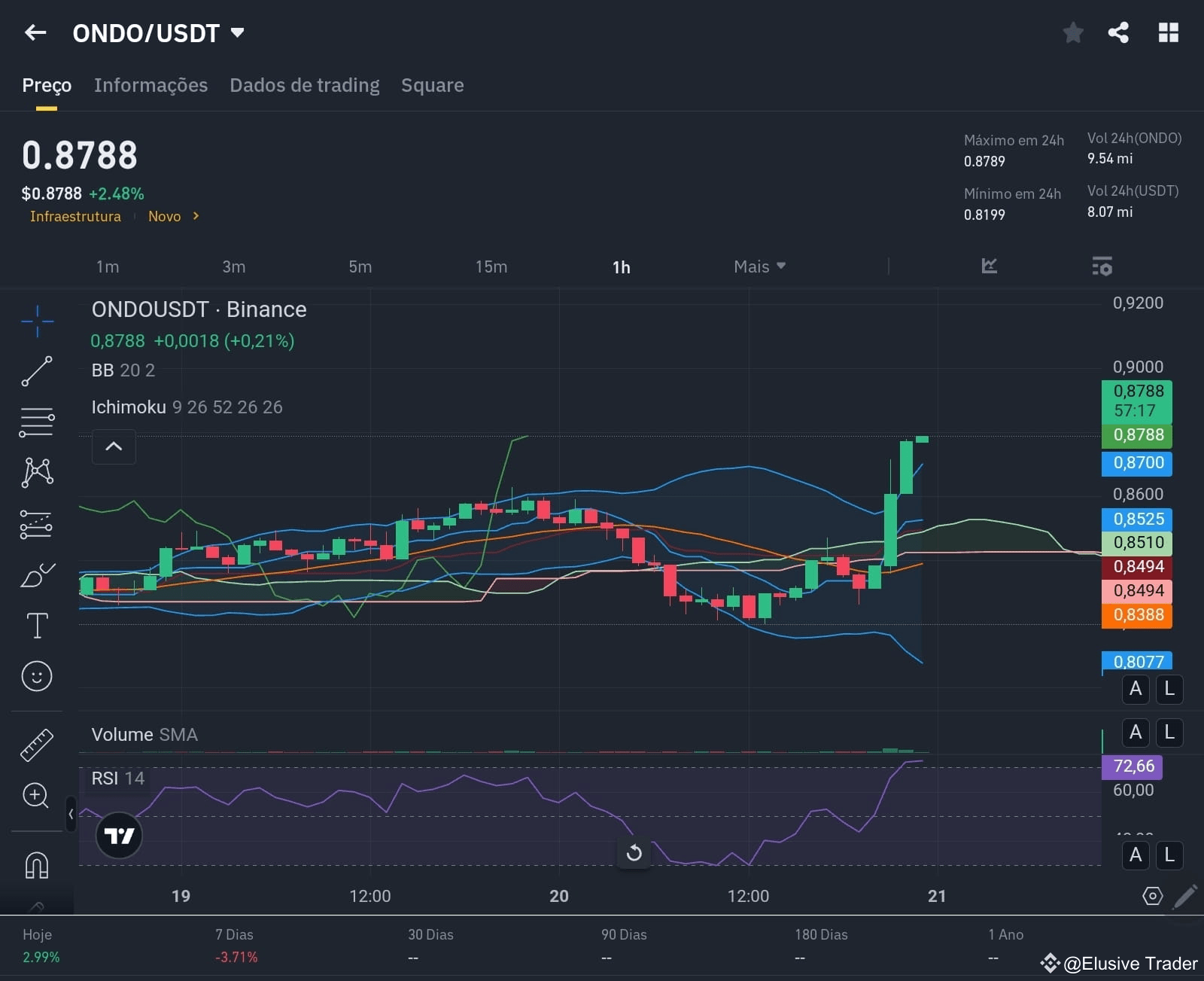The image size is (1204, 981).
Task: Open the Novo tag link
Action: [164, 216]
